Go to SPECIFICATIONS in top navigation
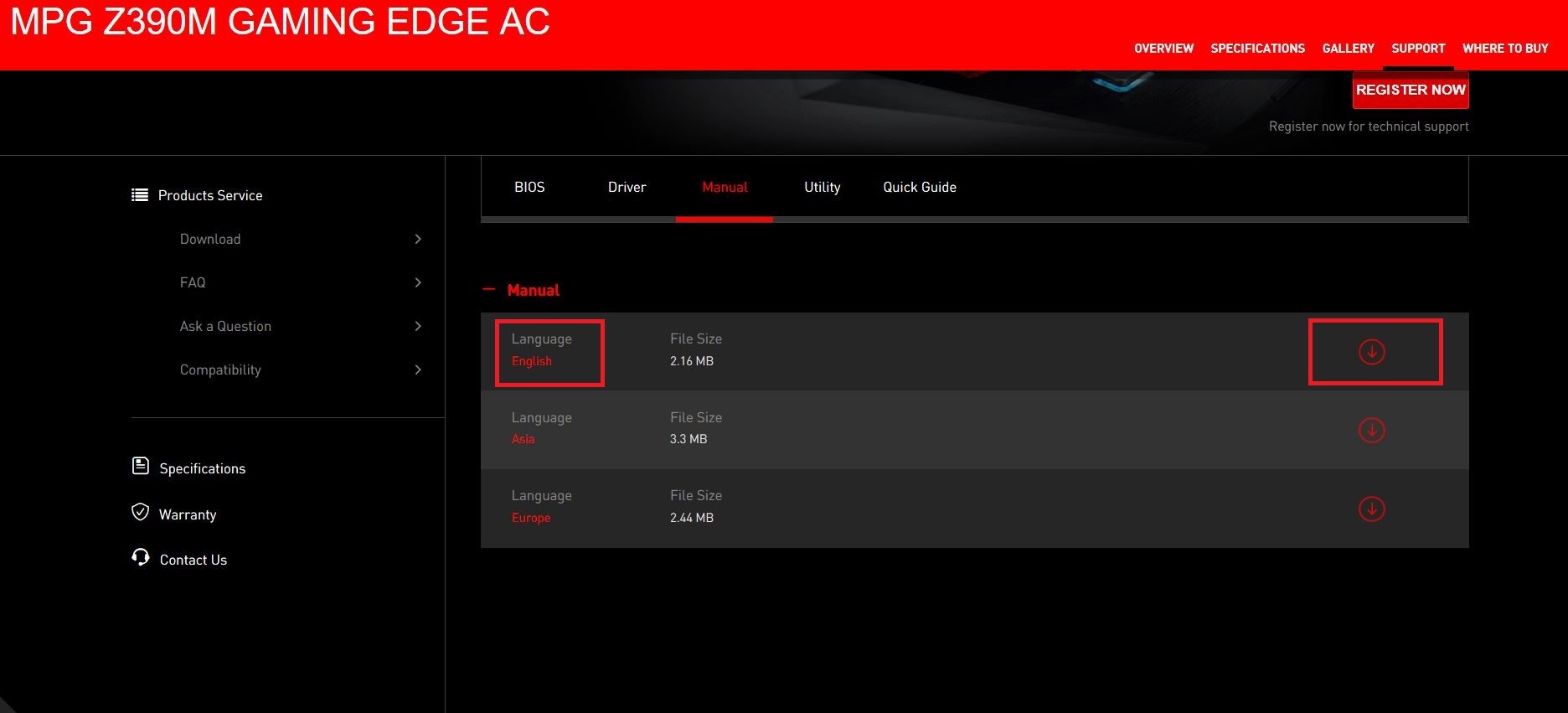Viewport: 1568px width, 713px height. tap(1257, 49)
